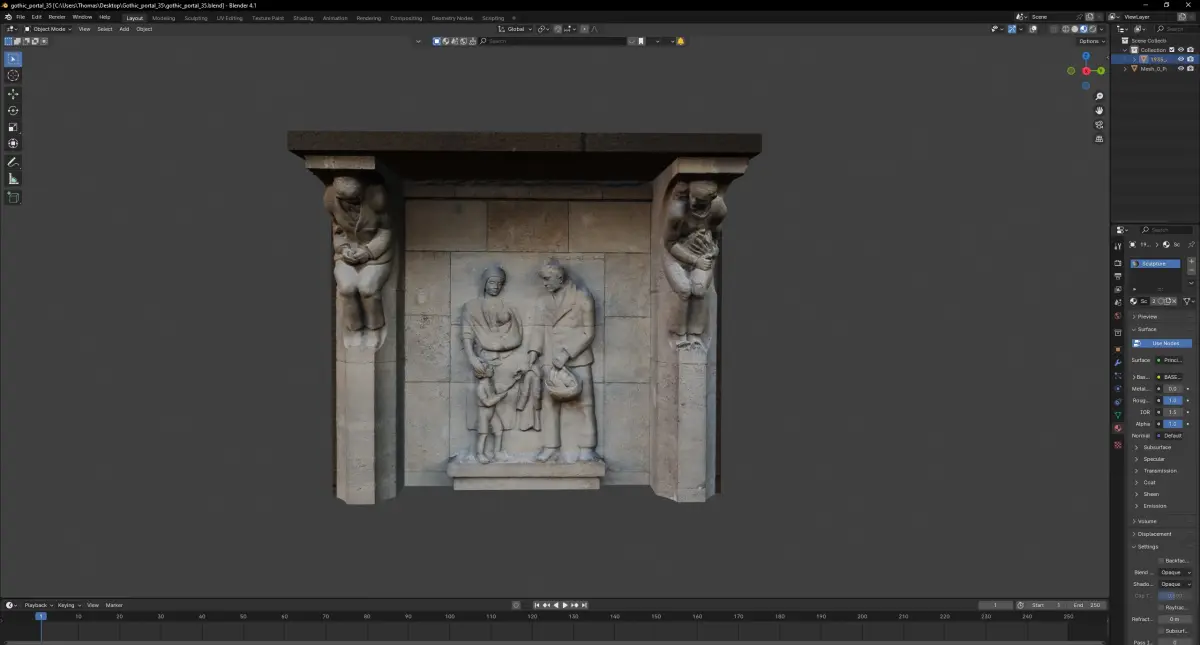Open the Options button in viewport header
The height and width of the screenshot is (645, 1200).
coord(1093,41)
